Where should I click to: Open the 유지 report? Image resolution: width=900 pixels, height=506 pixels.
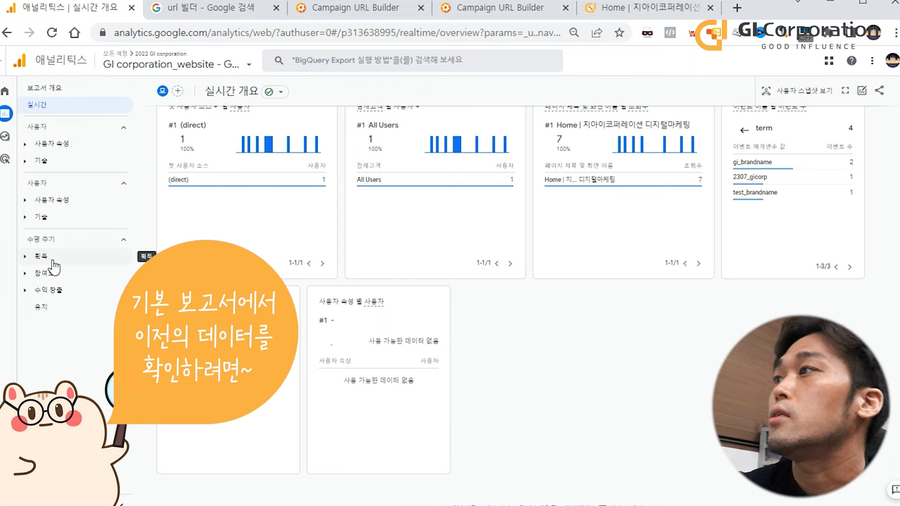[41, 307]
